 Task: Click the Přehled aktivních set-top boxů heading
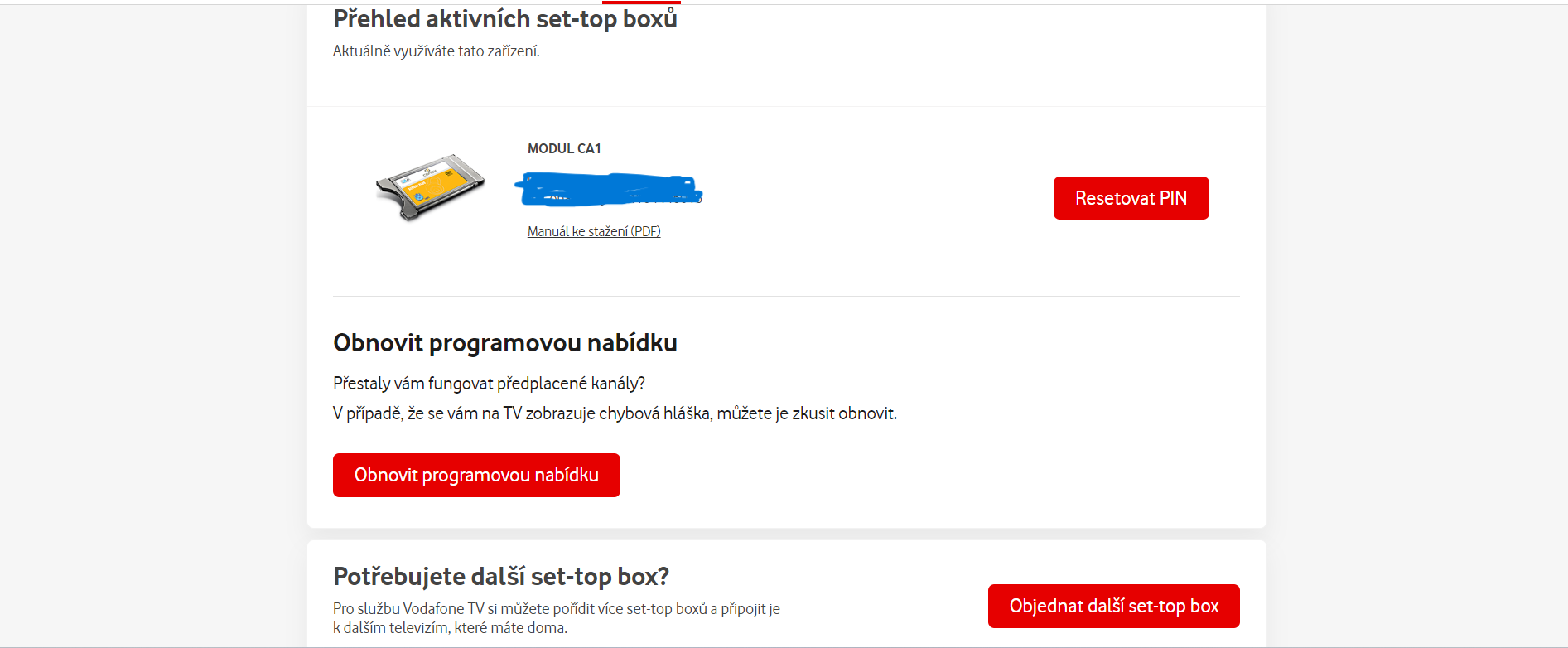pyautogui.click(x=504, y=18)
